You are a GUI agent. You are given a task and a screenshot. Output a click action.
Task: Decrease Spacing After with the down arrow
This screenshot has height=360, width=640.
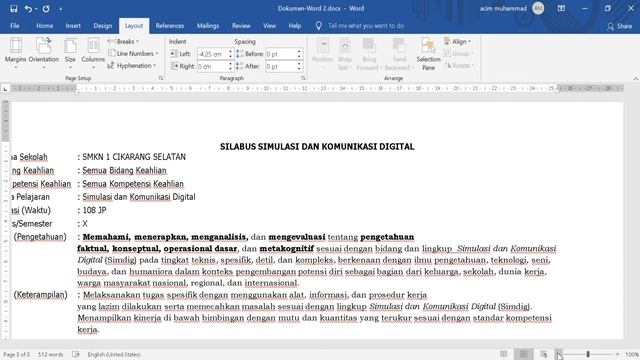(299, 69)
